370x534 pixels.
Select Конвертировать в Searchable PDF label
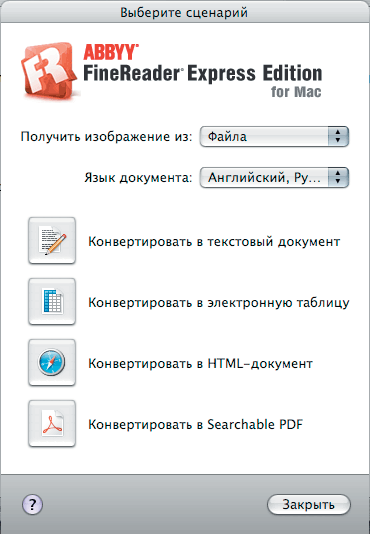pos(196,424)
